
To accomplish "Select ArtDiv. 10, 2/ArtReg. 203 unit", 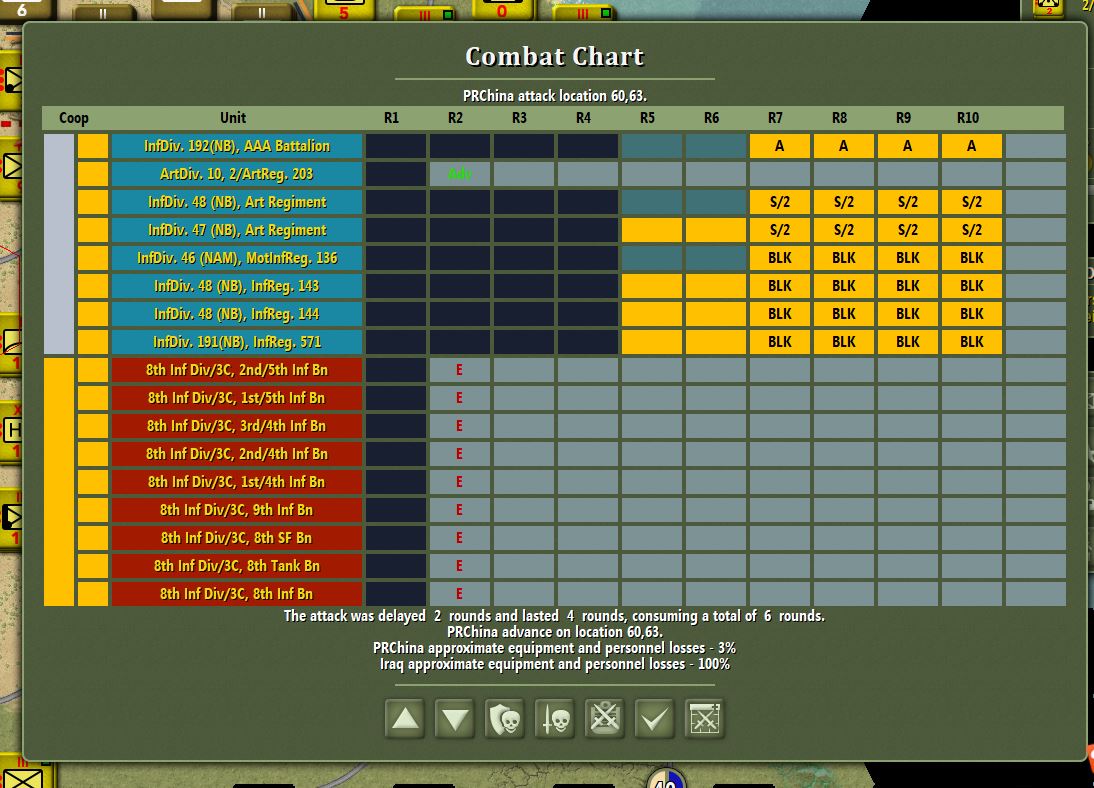I will (x=237, y=174).
